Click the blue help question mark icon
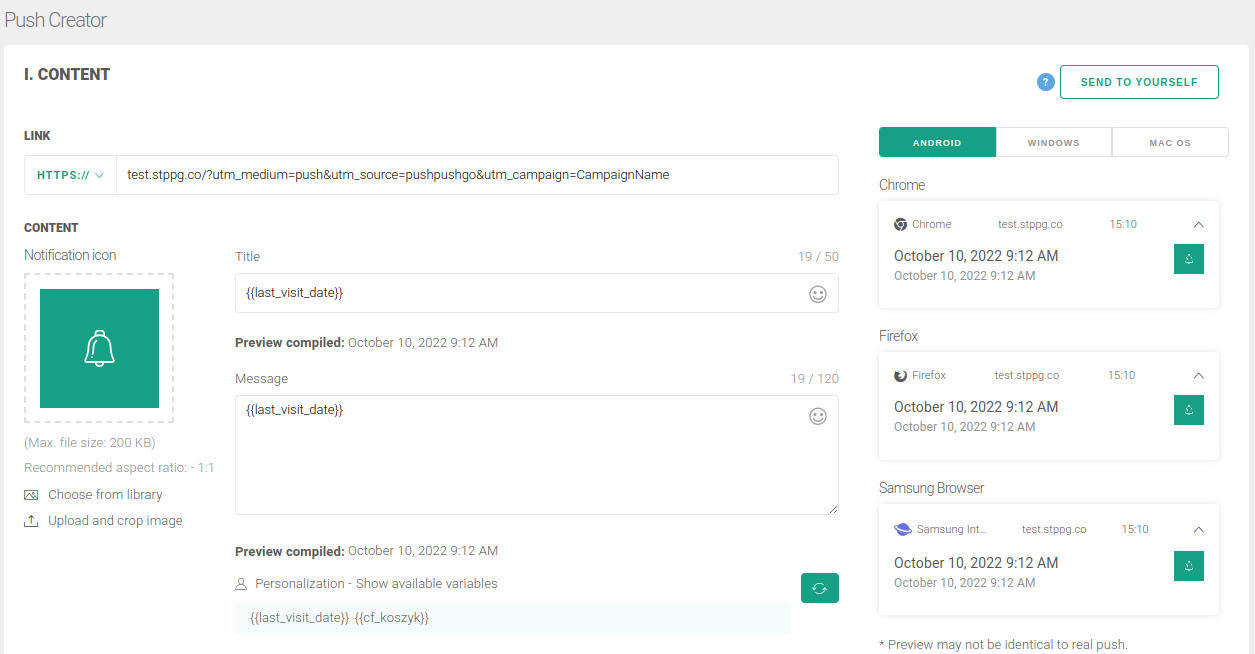This screenshot has height=654, width=1255. click(1046, 82)
